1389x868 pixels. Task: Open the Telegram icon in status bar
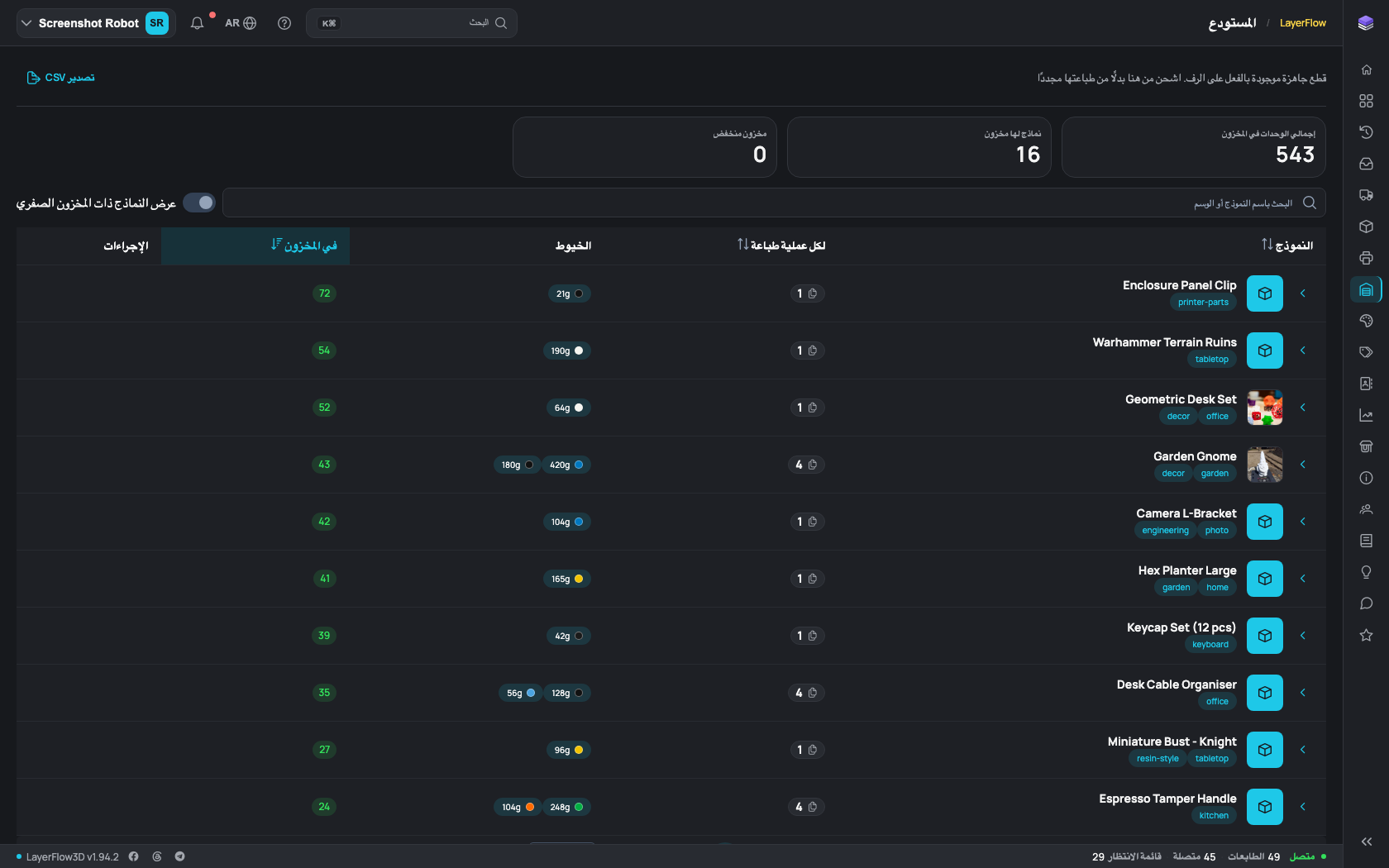click(179, 856)
